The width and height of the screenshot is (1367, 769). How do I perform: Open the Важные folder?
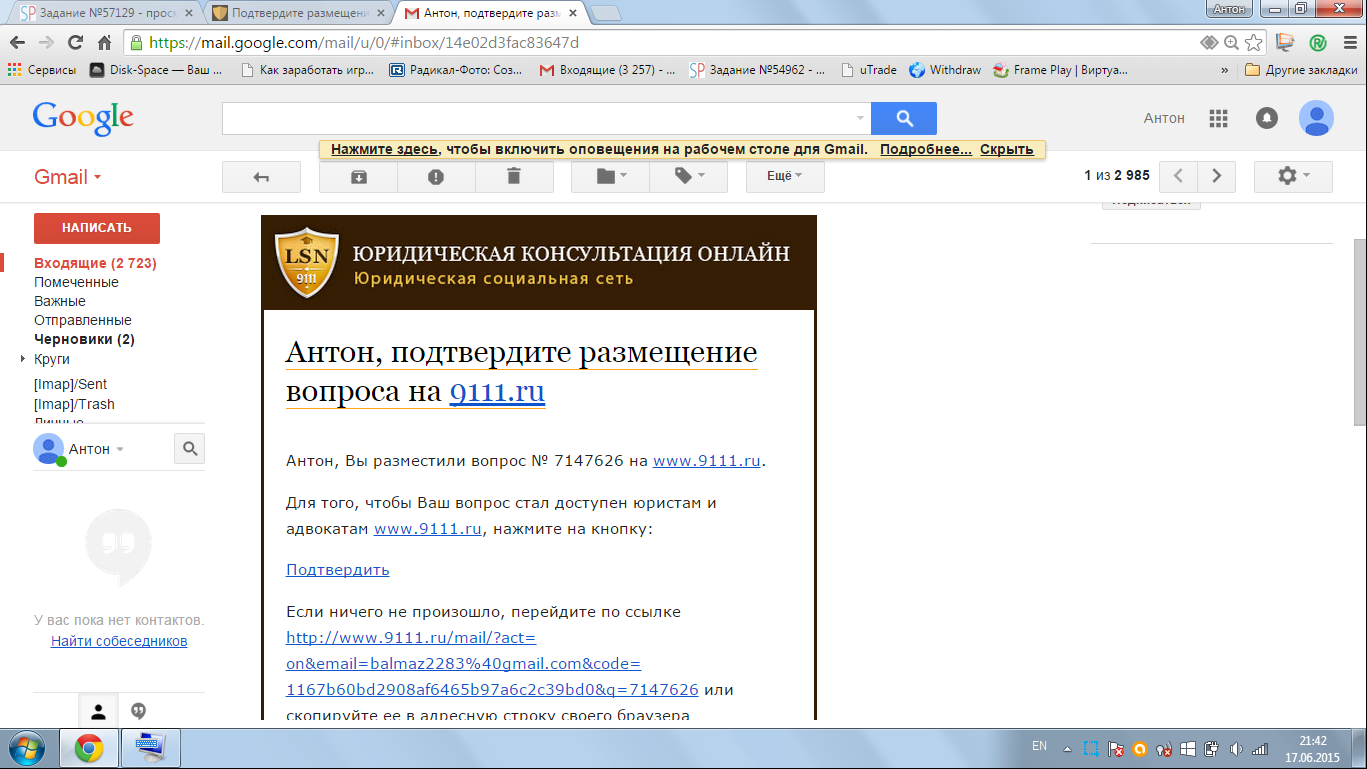coord(60,301)
